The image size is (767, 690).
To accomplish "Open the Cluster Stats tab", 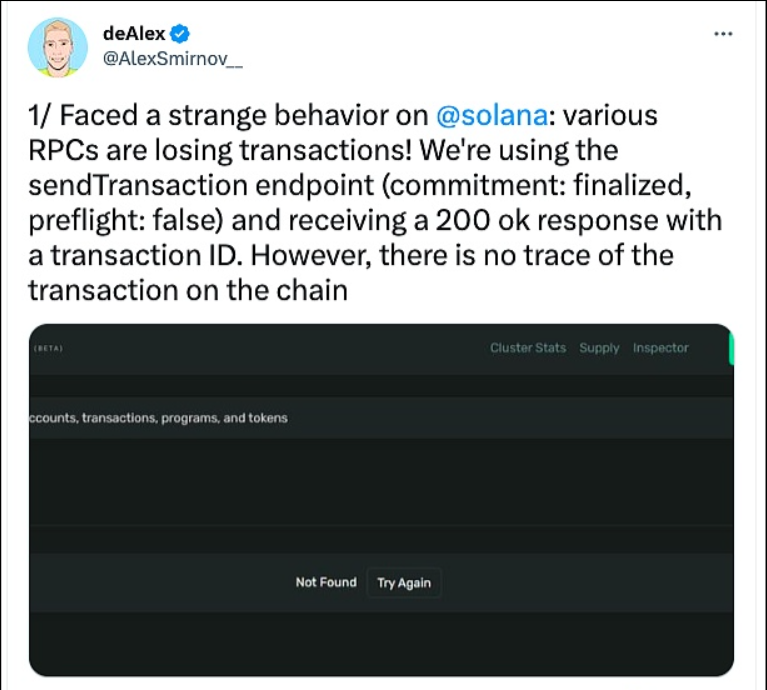I will pos(527,348).
